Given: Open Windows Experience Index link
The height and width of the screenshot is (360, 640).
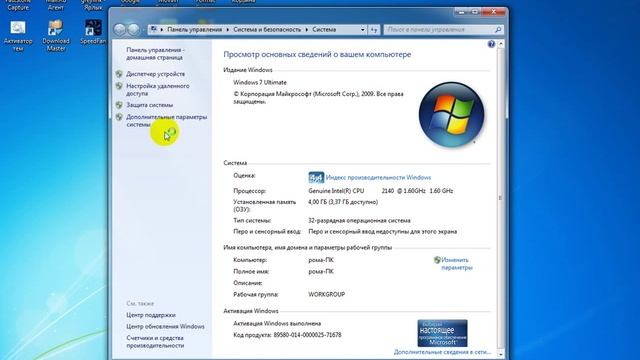Looking at the screenshot, I should (378, 178).
